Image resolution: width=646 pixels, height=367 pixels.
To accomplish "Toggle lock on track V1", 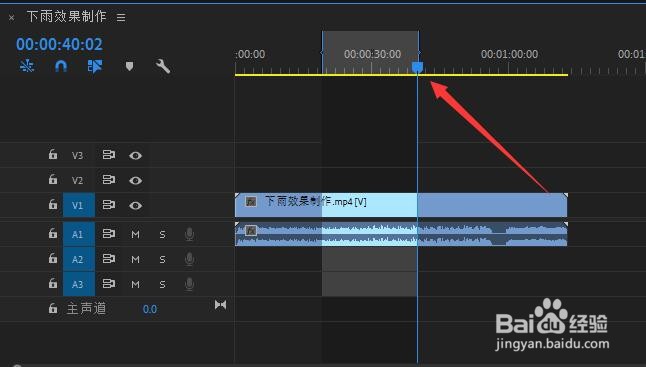I will pyautogui.click(x=53, y=205).
